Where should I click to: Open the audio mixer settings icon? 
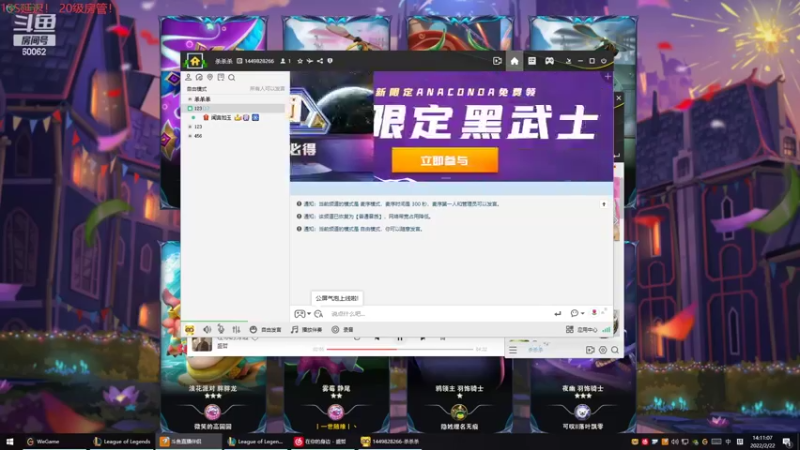click(236, 330)
